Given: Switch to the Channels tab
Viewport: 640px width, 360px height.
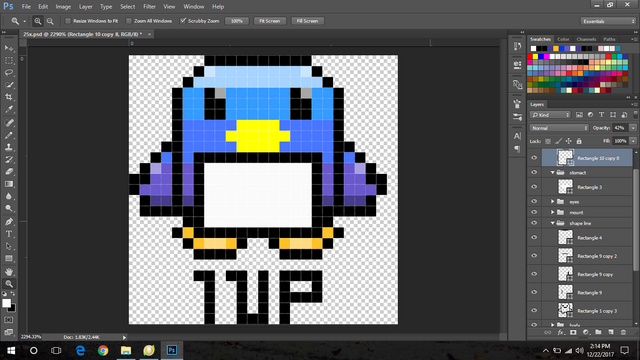Looking at the screenshot, I should click(586, 39).
